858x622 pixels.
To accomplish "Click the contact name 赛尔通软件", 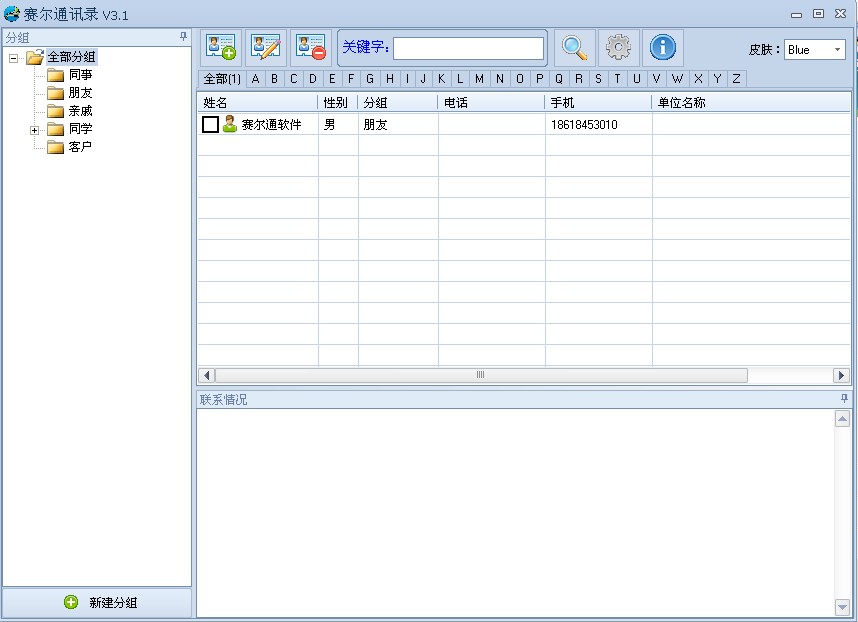I will click(271, 125).
